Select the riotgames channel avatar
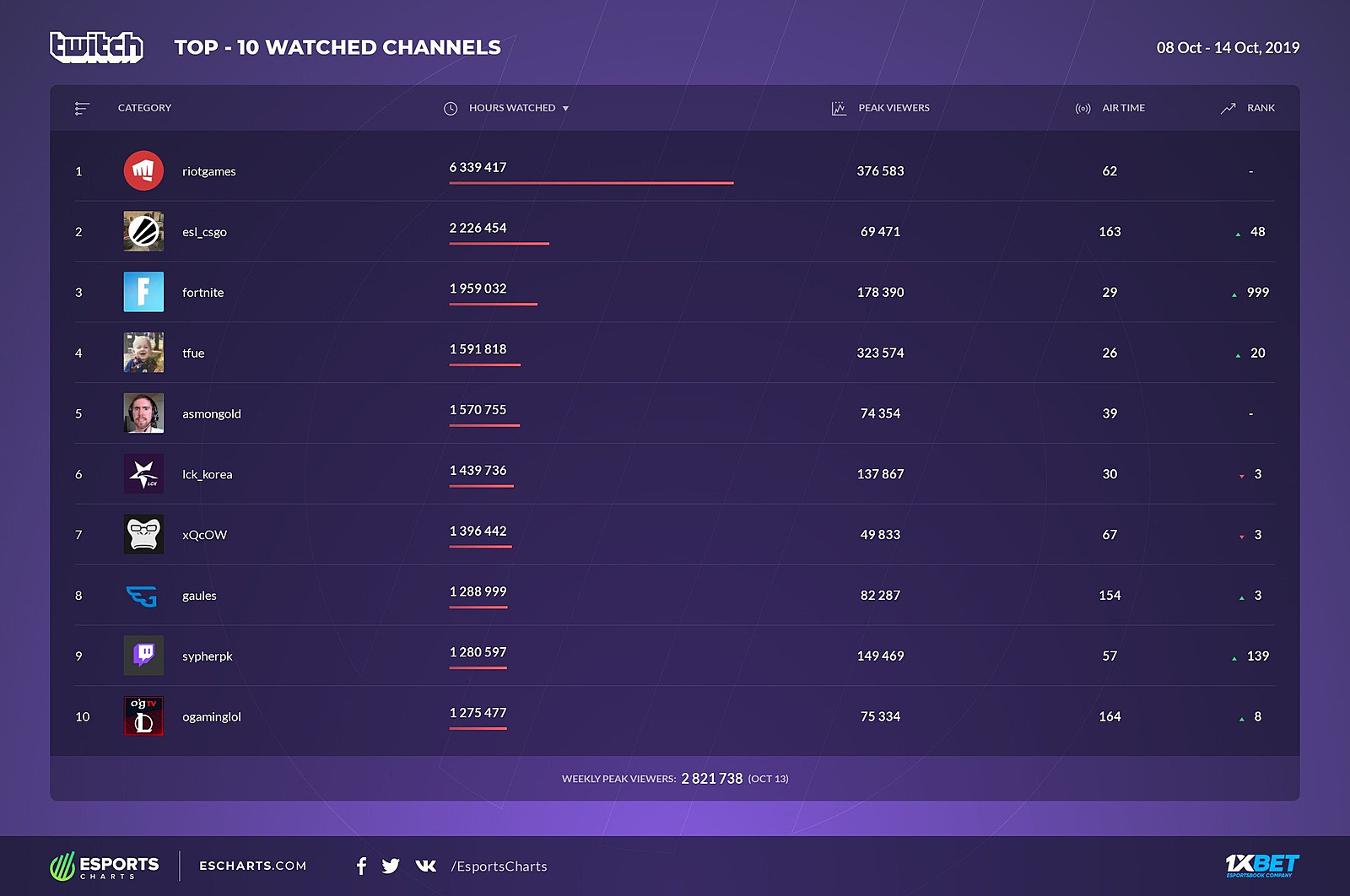Image resolution: width=1350 pixels, height=896 pixels. (143, 170)
